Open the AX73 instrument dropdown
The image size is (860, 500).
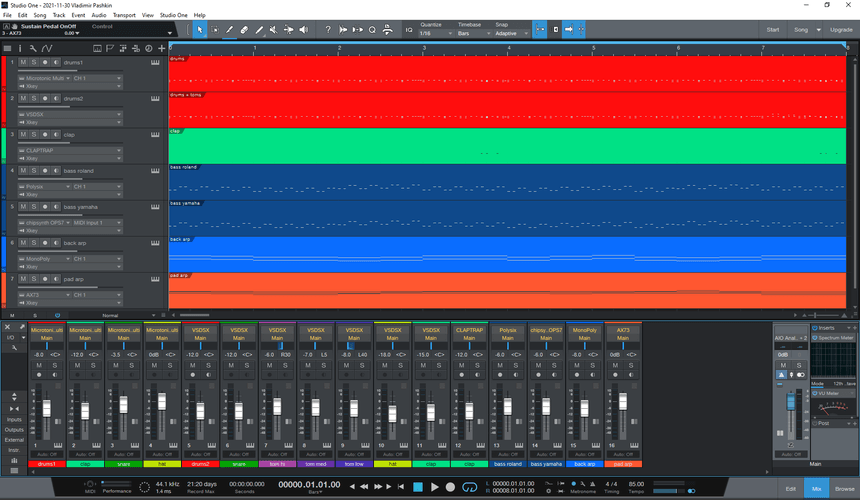pyautogui.click(x=44, y=295)
